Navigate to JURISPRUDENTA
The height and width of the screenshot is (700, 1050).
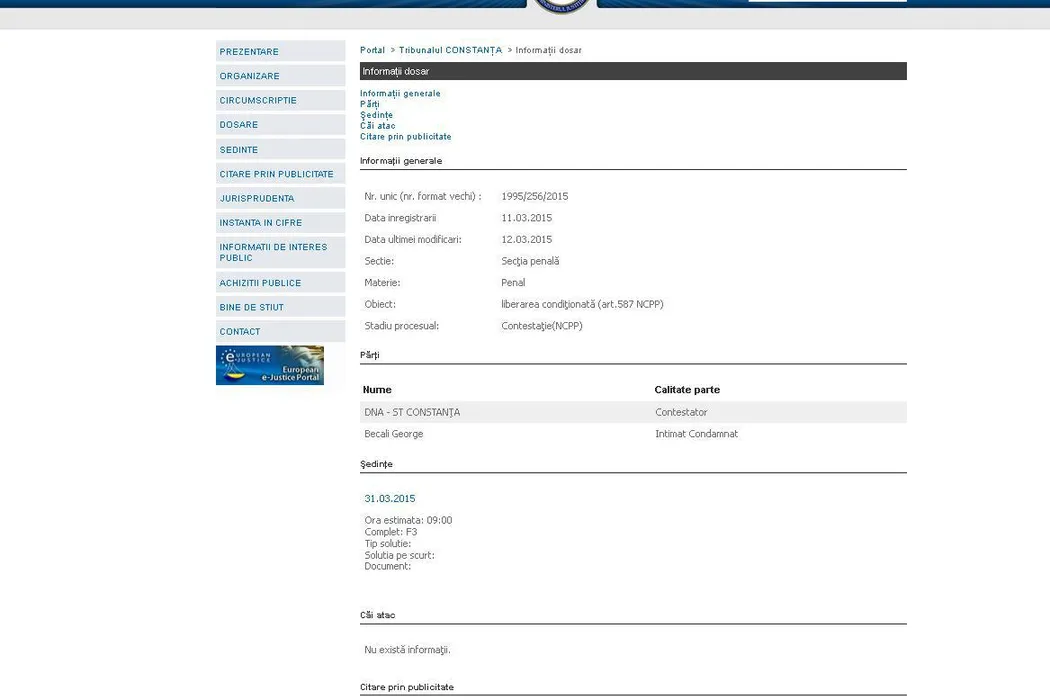(x=257, y=199)
